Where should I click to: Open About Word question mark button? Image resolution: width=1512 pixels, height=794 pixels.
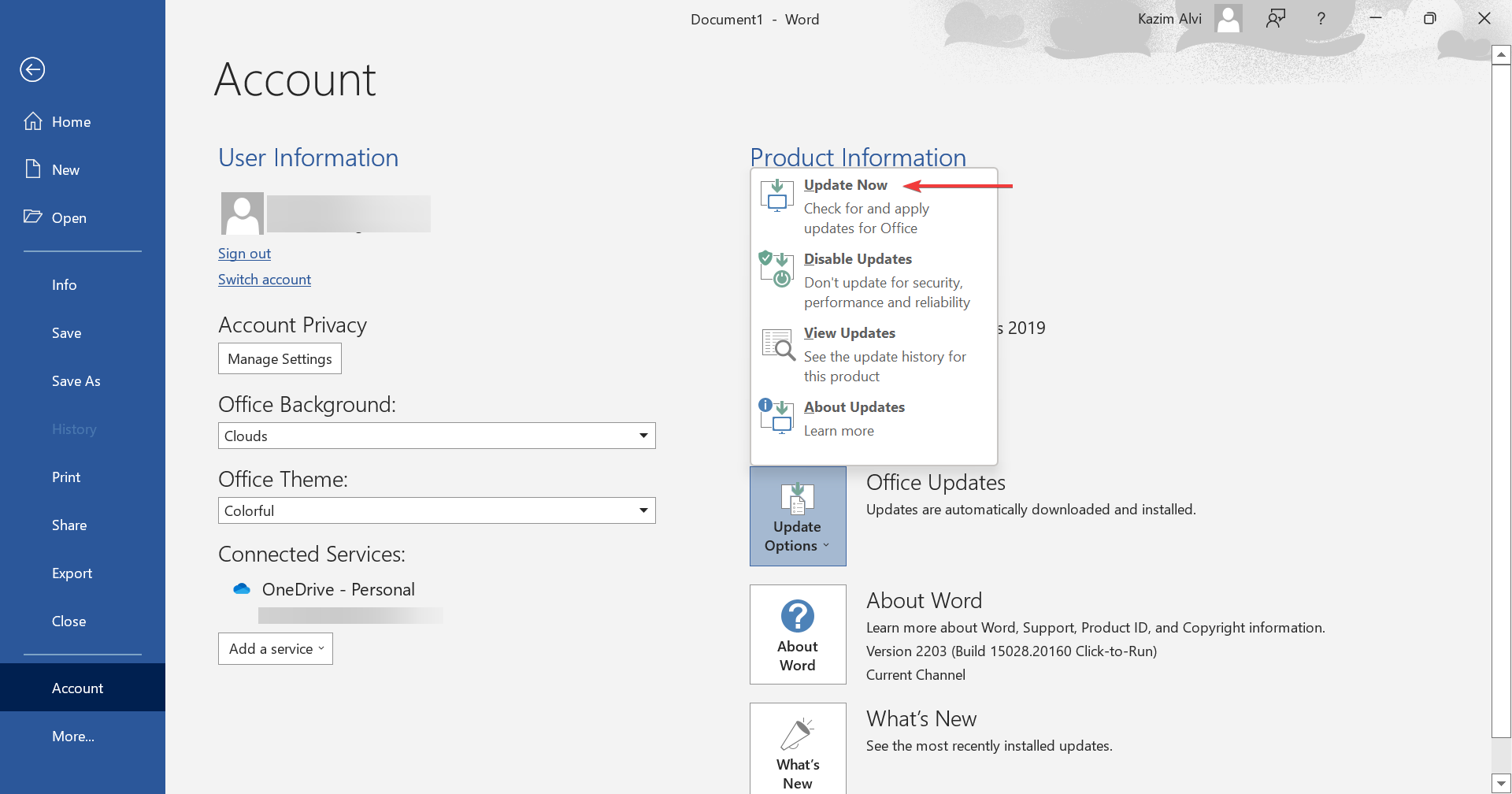pyautogui.click(x=798, y=634)
